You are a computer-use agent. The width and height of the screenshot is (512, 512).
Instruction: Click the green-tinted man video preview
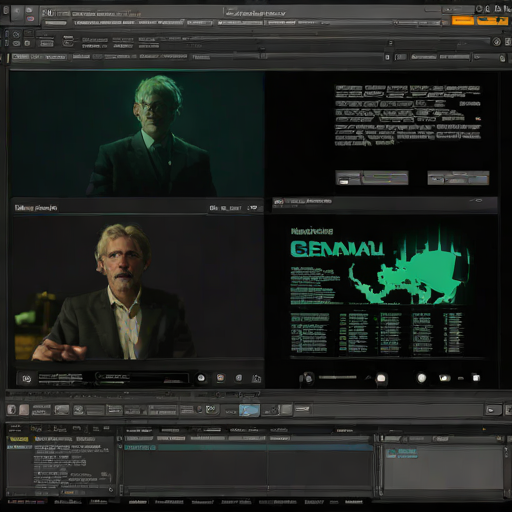point(137,134)
